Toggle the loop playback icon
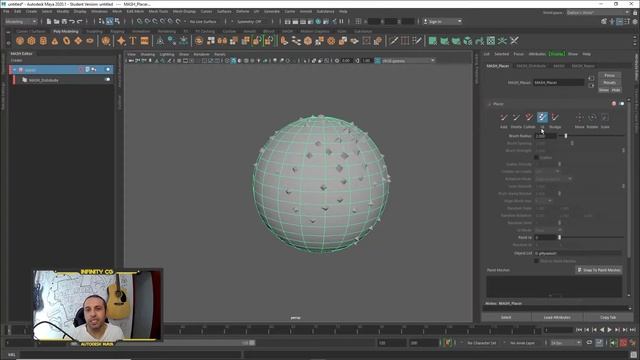The image size is (640, 360). click(589, 343)
